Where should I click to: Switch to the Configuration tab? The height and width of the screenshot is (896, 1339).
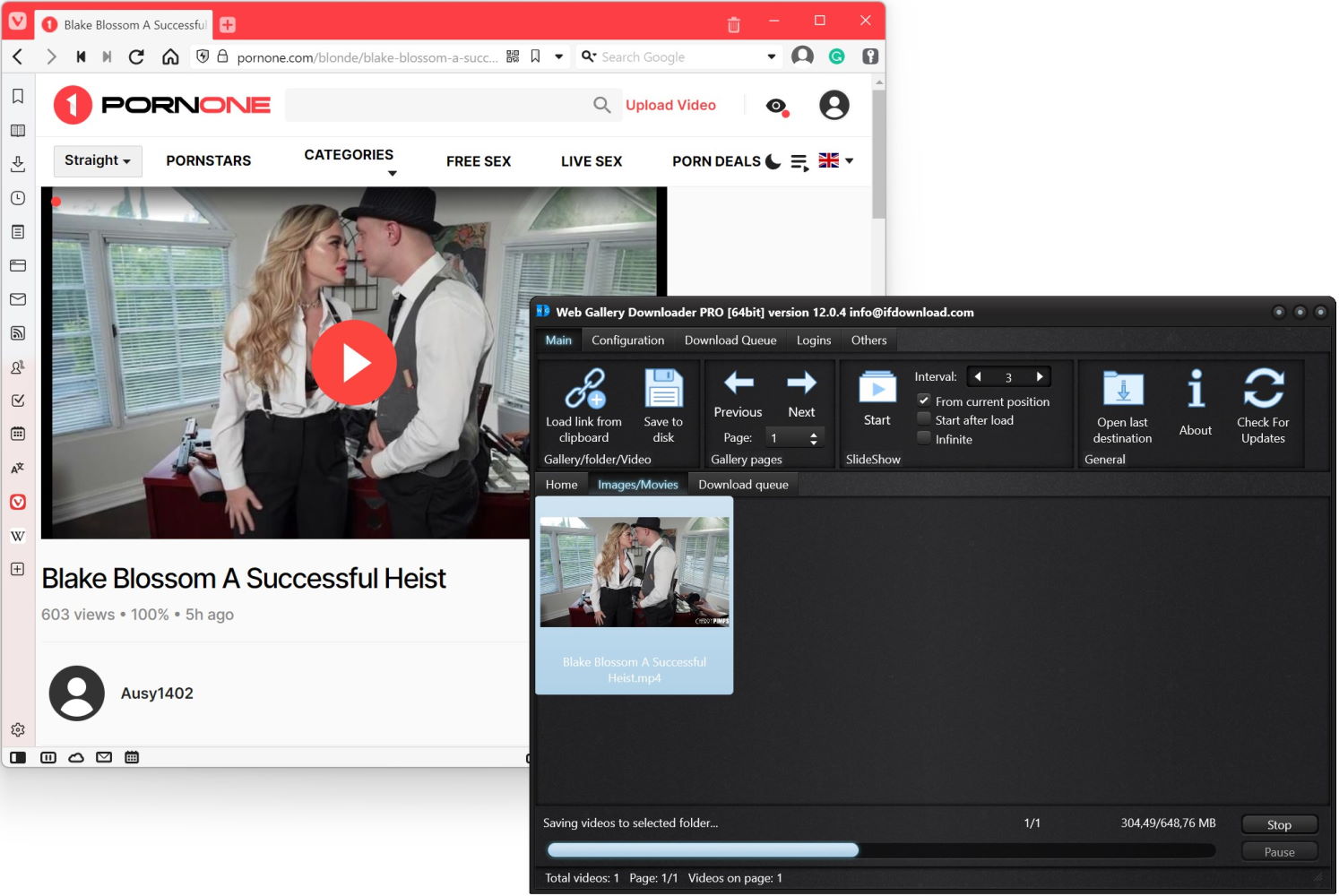coord(627,340)
